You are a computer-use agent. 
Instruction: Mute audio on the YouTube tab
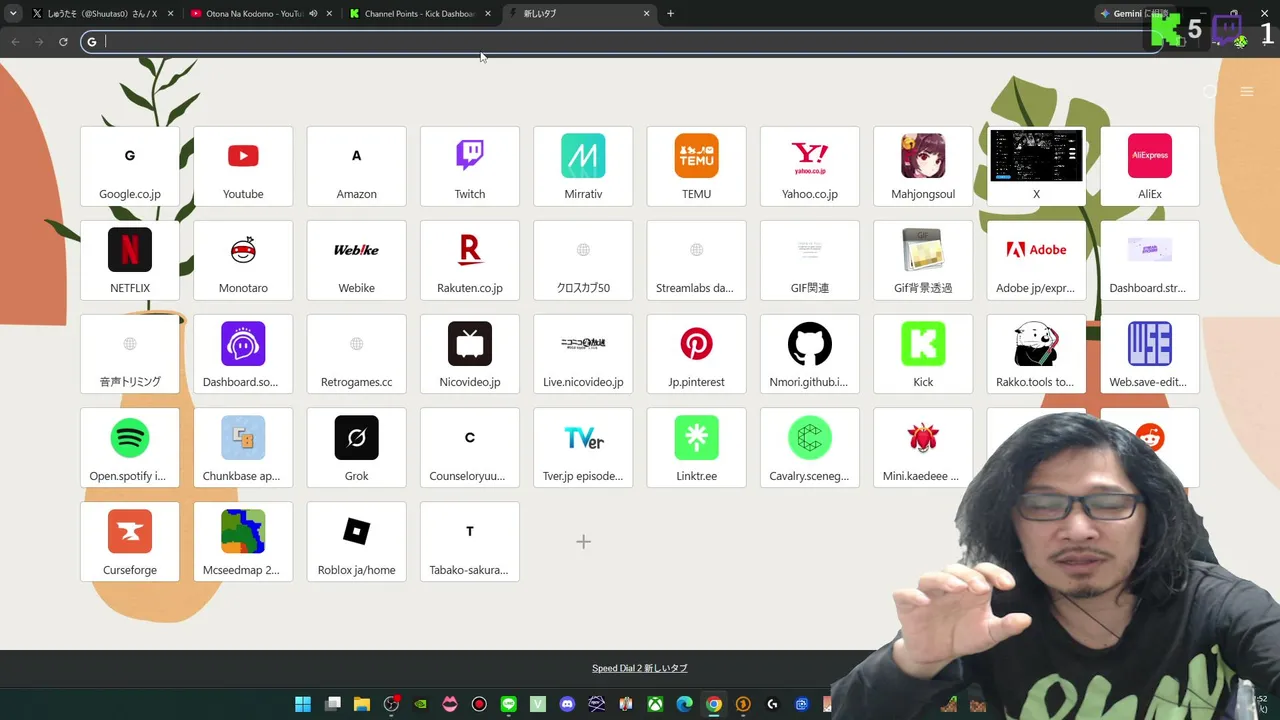(313, 14)
